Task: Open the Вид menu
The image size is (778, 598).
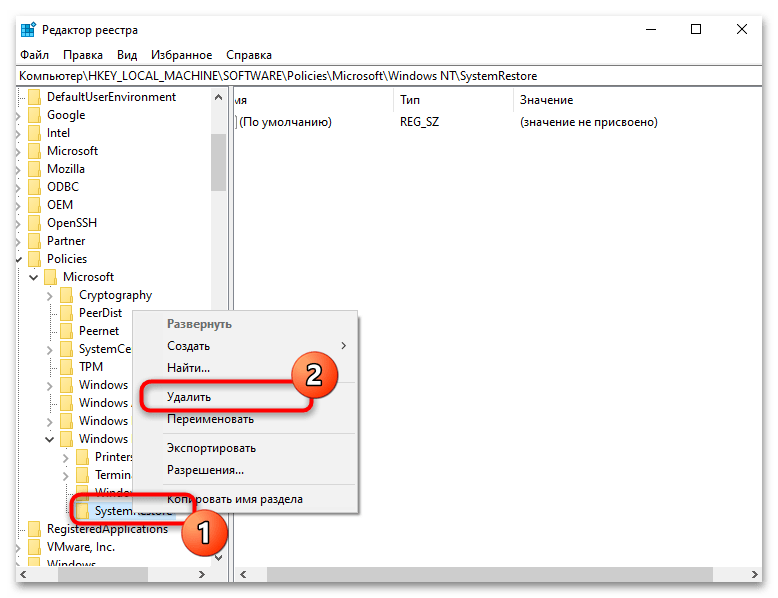Action: pos(127,55)
